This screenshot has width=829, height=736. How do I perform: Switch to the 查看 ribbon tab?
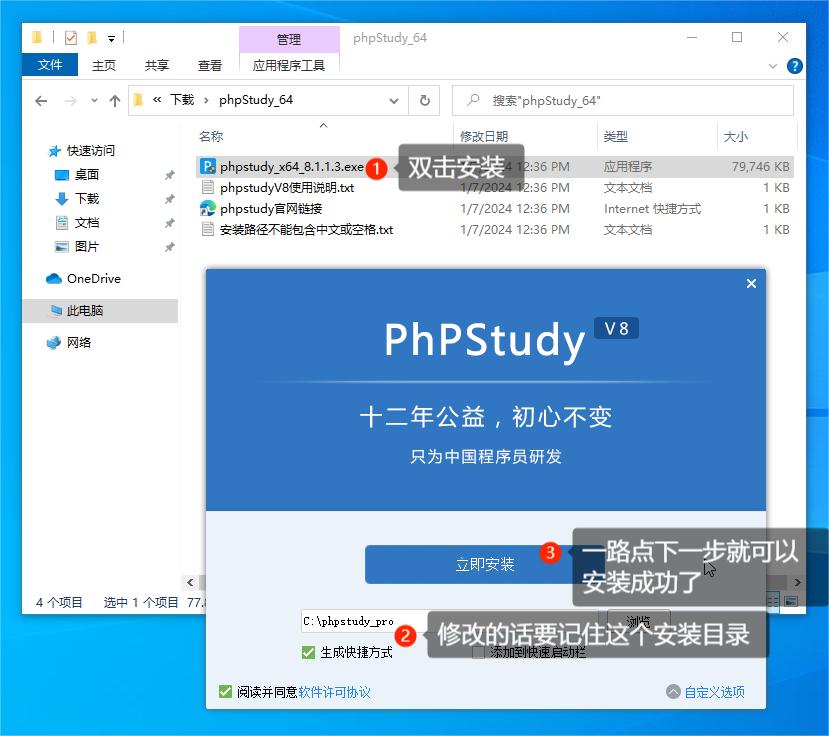pos(210,66)
